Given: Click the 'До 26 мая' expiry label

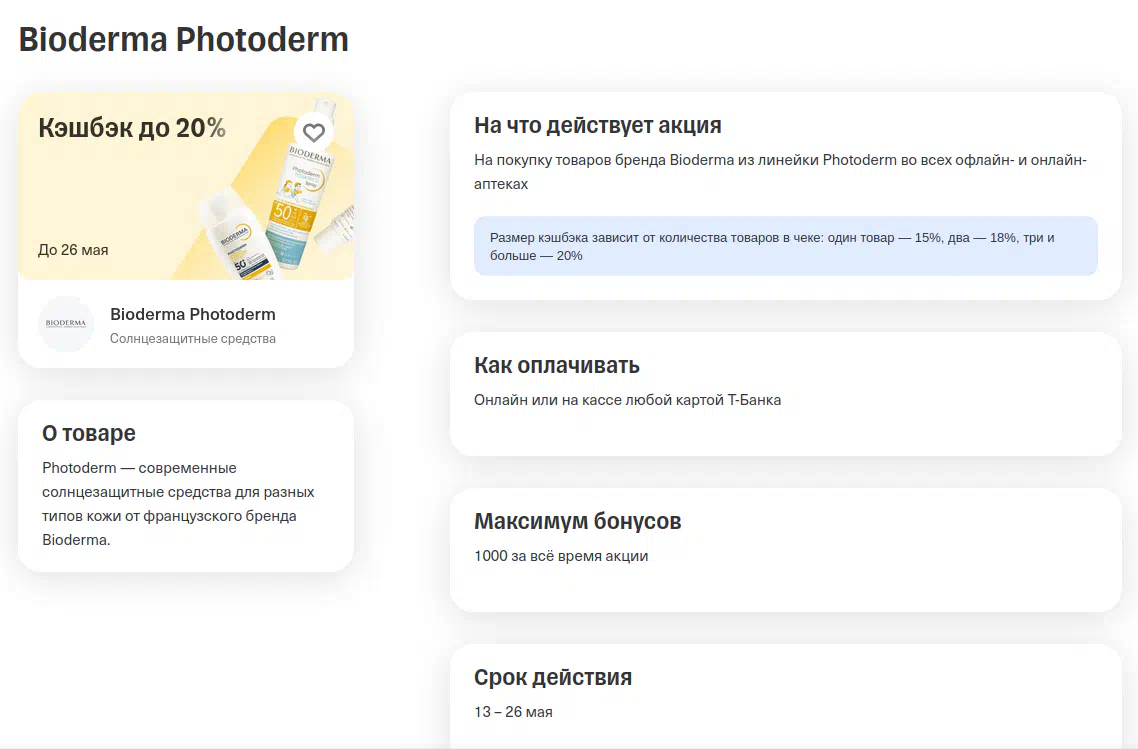Looking at the screenshot, I should click(x=73, y=250).
